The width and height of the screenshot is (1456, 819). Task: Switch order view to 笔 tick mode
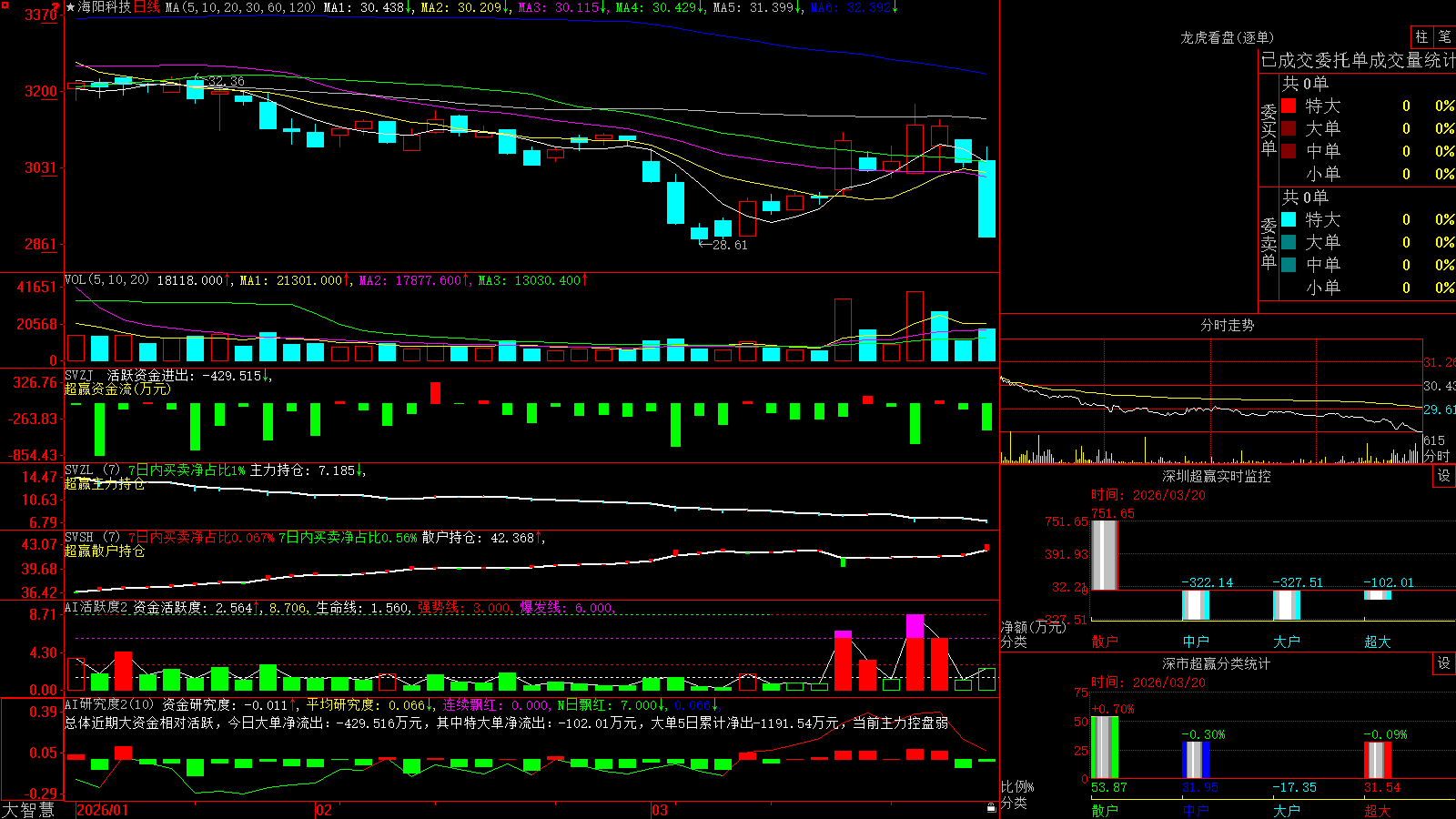[1444, 36]
